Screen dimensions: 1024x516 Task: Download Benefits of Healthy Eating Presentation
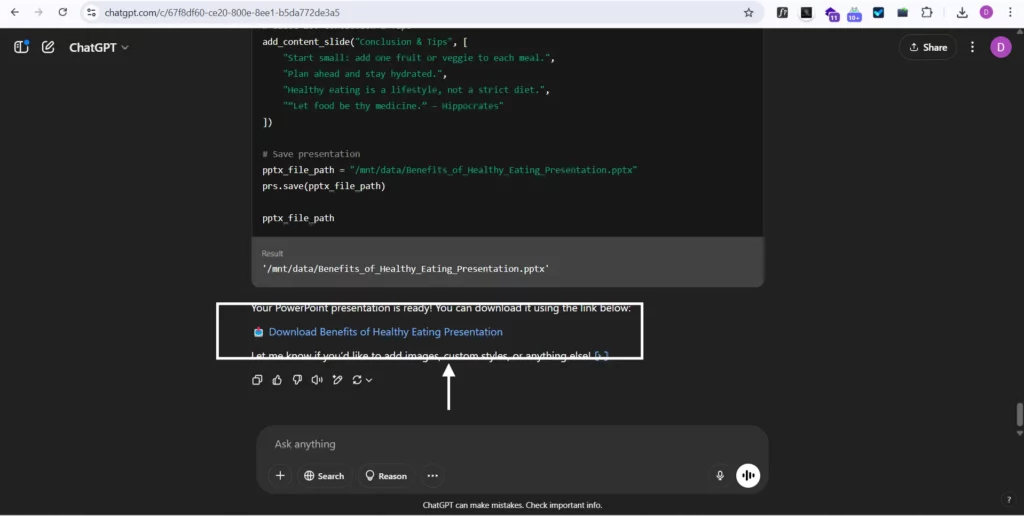[x=385, y=332]
